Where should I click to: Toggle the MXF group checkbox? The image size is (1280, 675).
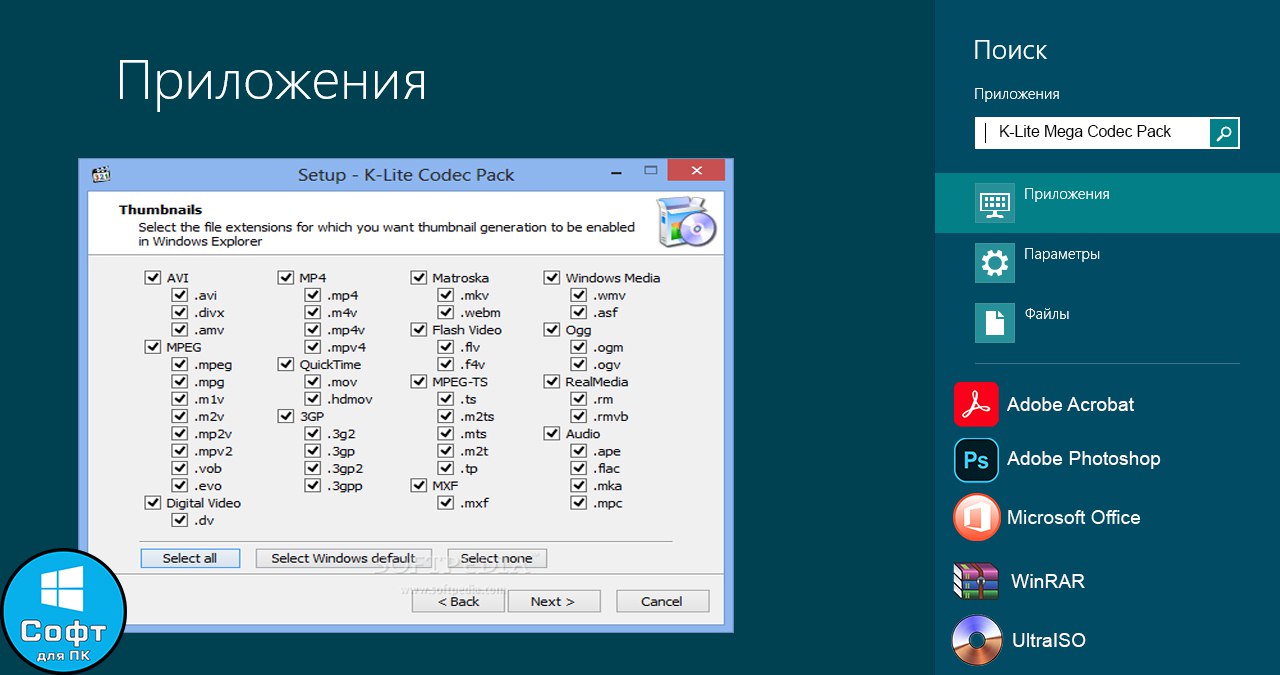click(419, 485)
